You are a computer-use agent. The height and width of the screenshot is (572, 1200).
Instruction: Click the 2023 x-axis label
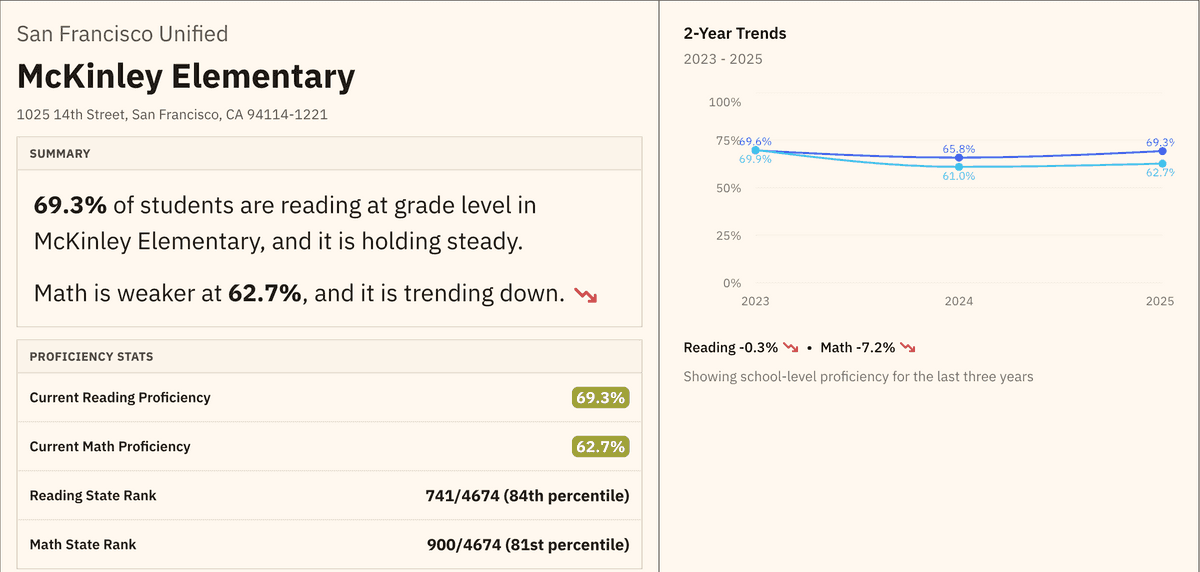755,301
